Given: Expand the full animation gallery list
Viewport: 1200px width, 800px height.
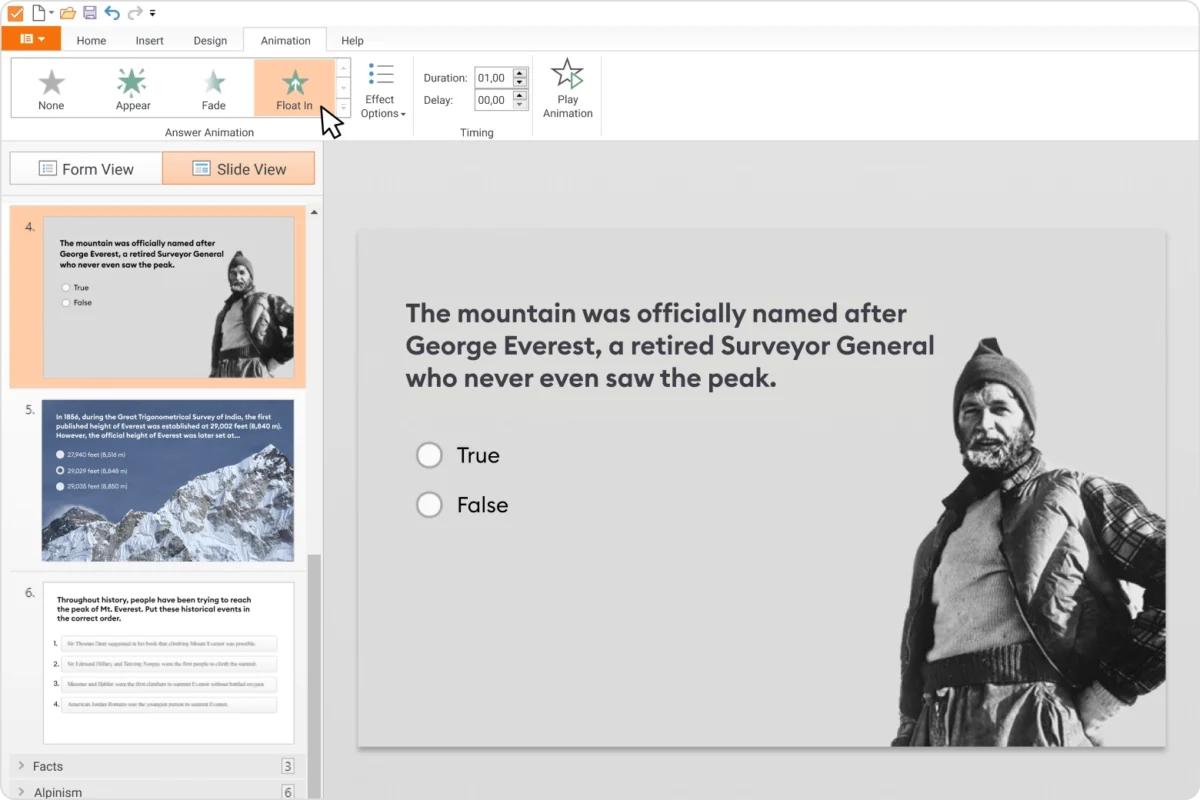Looking at the screenshot, I should 343,107.
